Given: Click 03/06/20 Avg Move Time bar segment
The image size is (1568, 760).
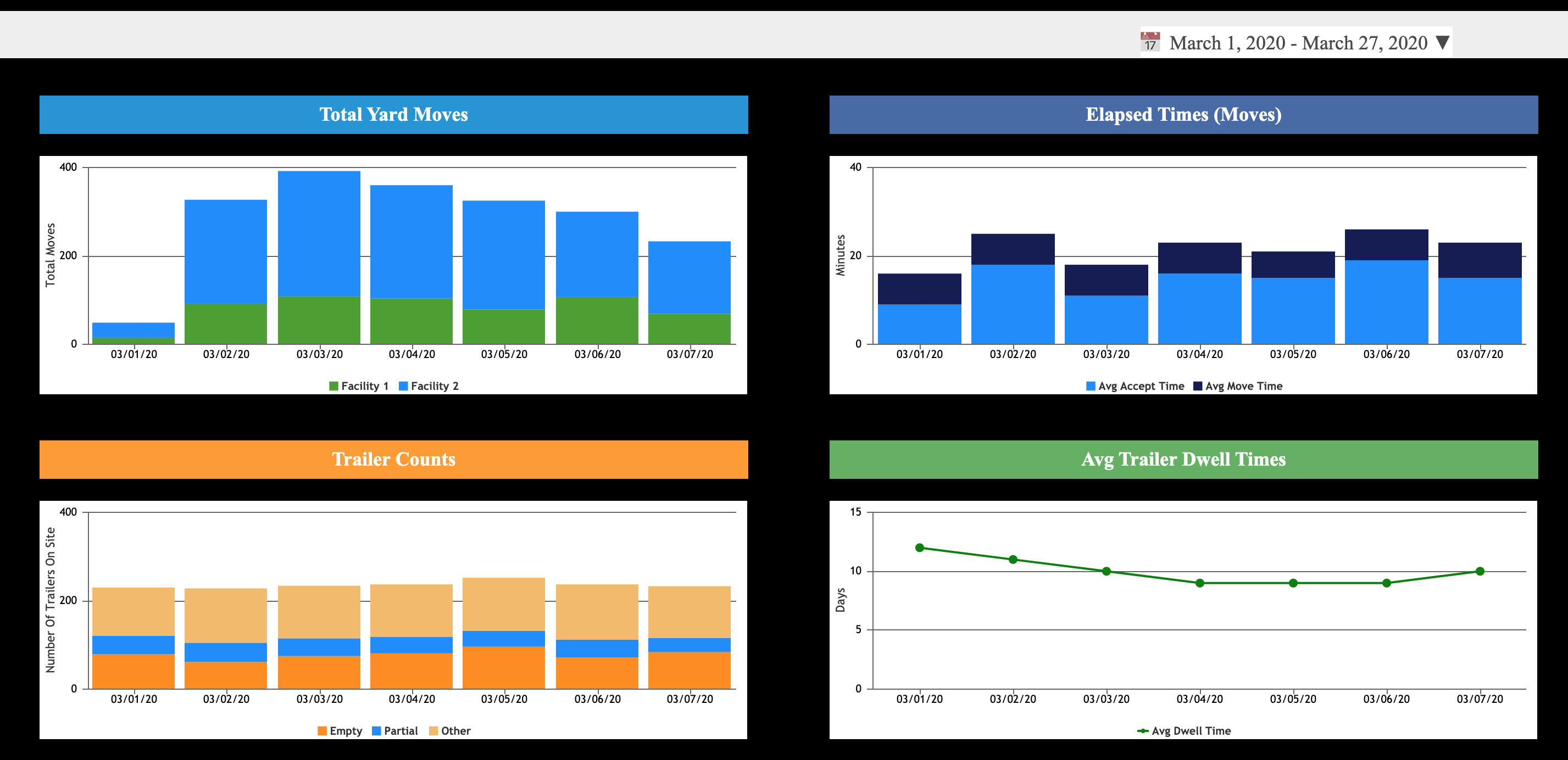Looking at the screenshot, I should point(1386,244).
